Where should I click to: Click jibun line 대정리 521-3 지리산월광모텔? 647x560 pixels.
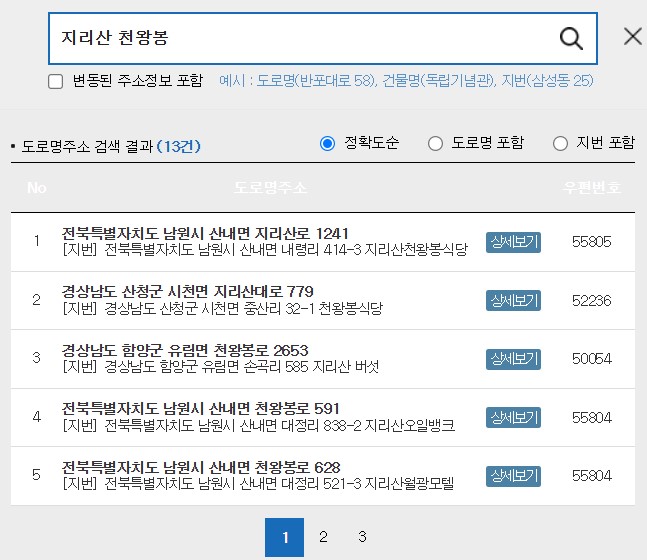[x=258, y=483]
